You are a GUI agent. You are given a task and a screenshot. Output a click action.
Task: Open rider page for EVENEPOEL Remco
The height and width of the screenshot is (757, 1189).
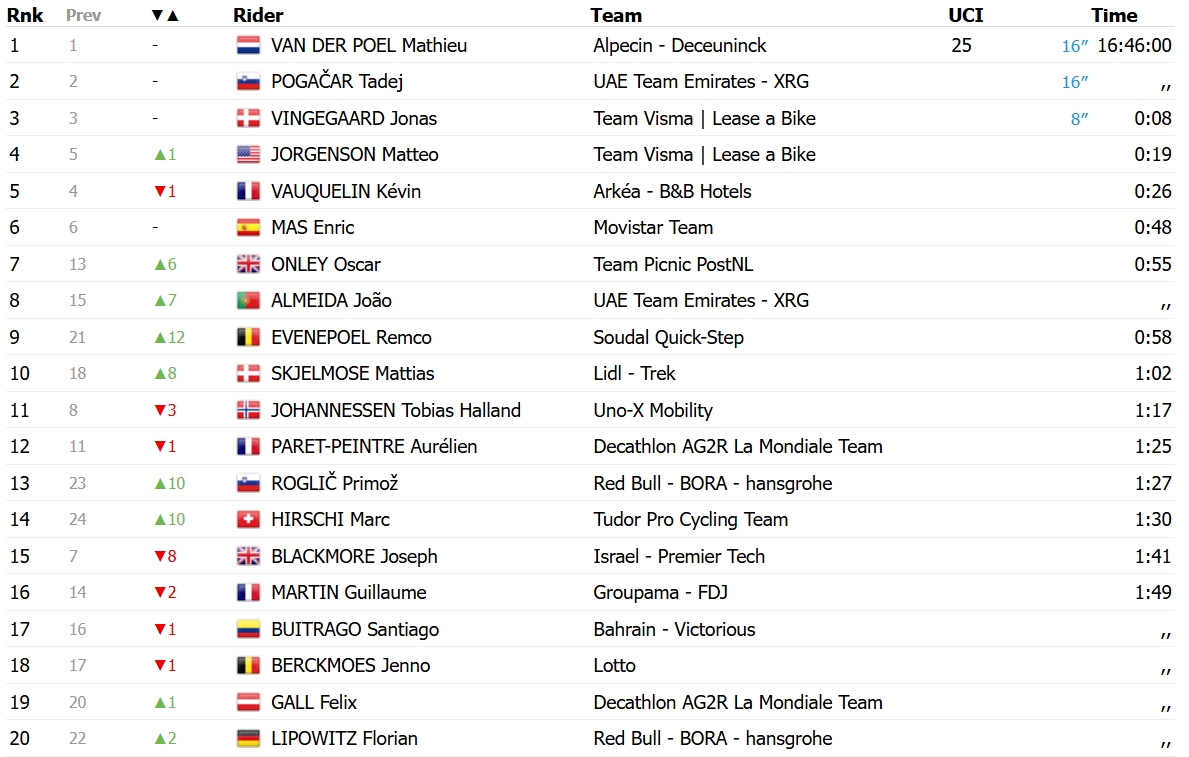[x=351, y=338]
